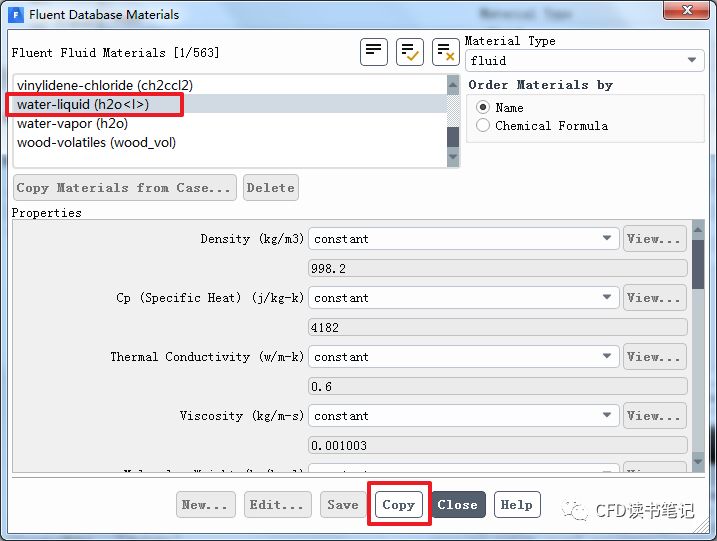Click materials list scrollbar down arrow
The width and height of the screenshot is (717, 541).
tap(453, 157)
